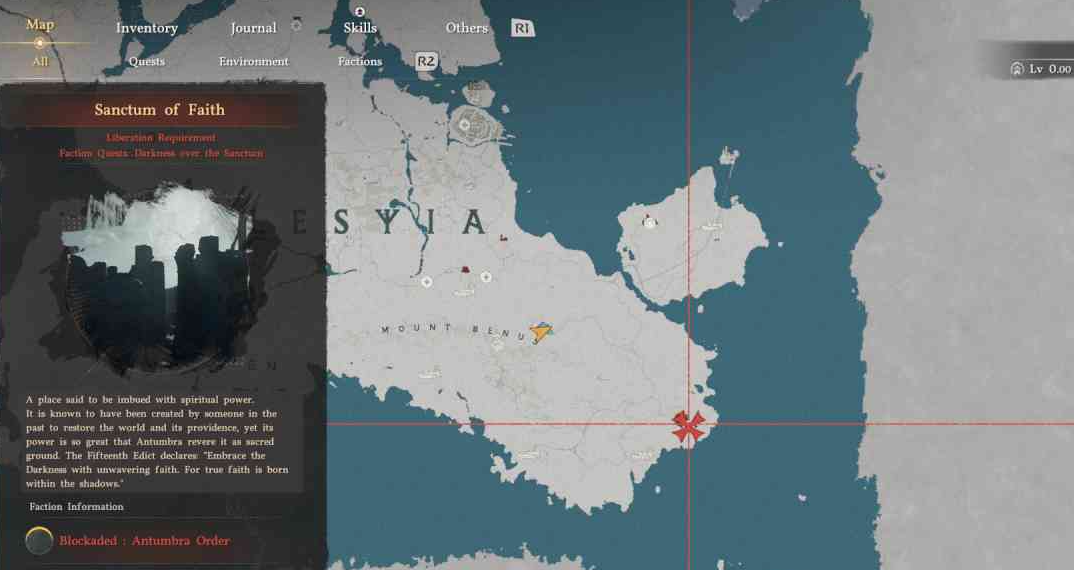This screenshot has width=1074, height=570.
Task: Switch to the Inventory tab
Action: point(147,28)
